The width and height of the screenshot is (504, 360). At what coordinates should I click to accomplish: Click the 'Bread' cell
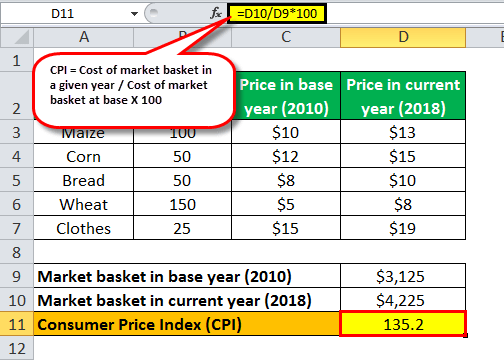84,180
